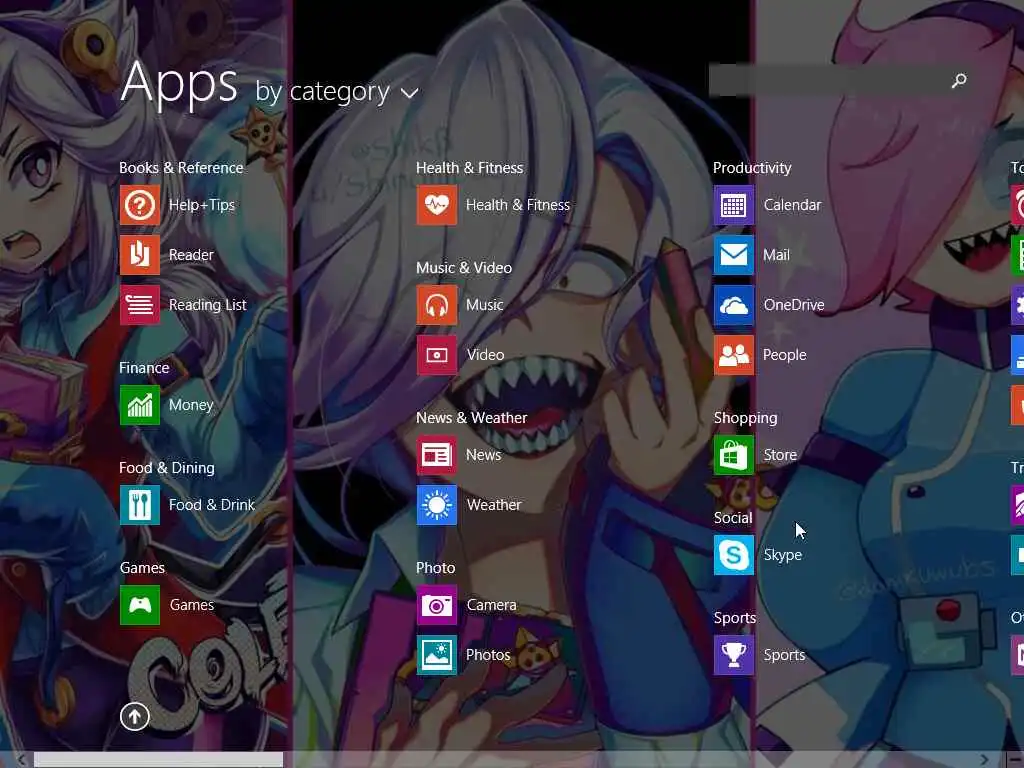Open the Store shopping bag icon
Image resolution: width=1024 pixels, height=768 pixels.
point(734,455)
